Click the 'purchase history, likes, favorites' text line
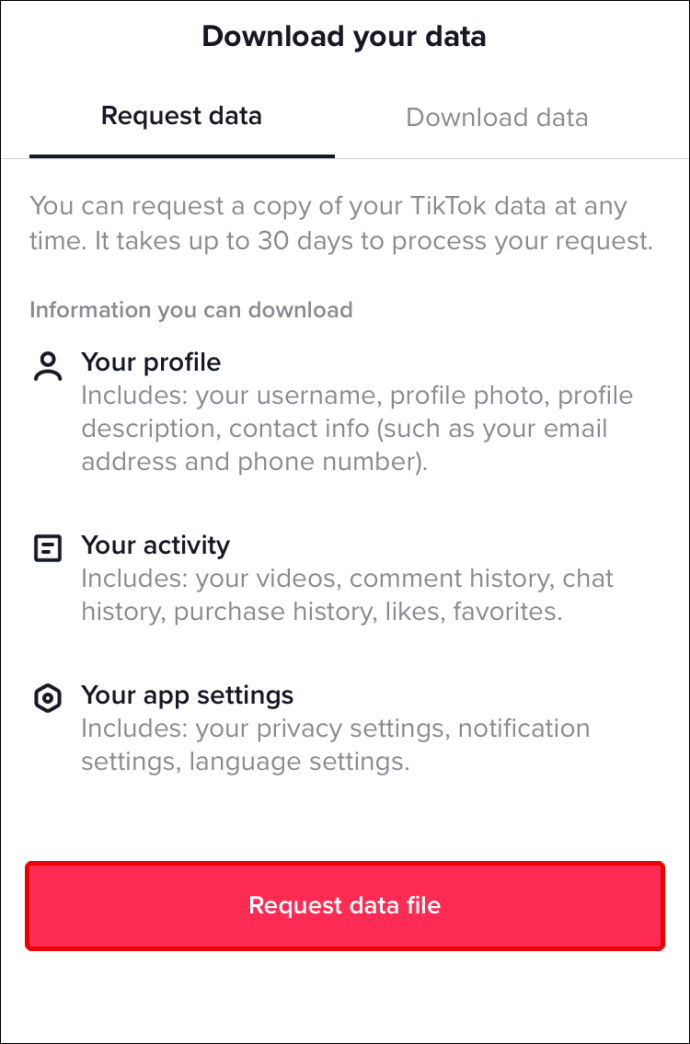Screen dimensions: 690x1044 [321, 612]
